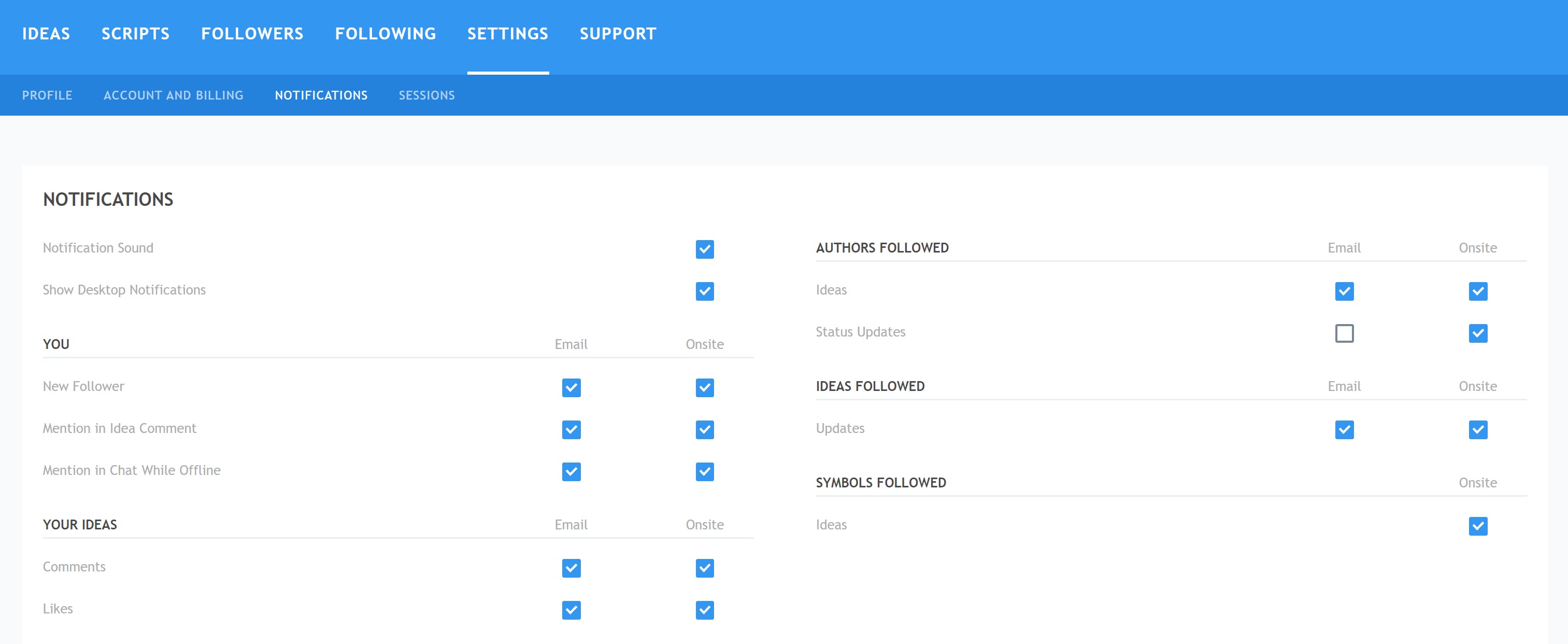The image size is (1568, 644).
Task: Toggle the Notification Sound checkbox
Action: pyautogui.click(x=704, y=249)
